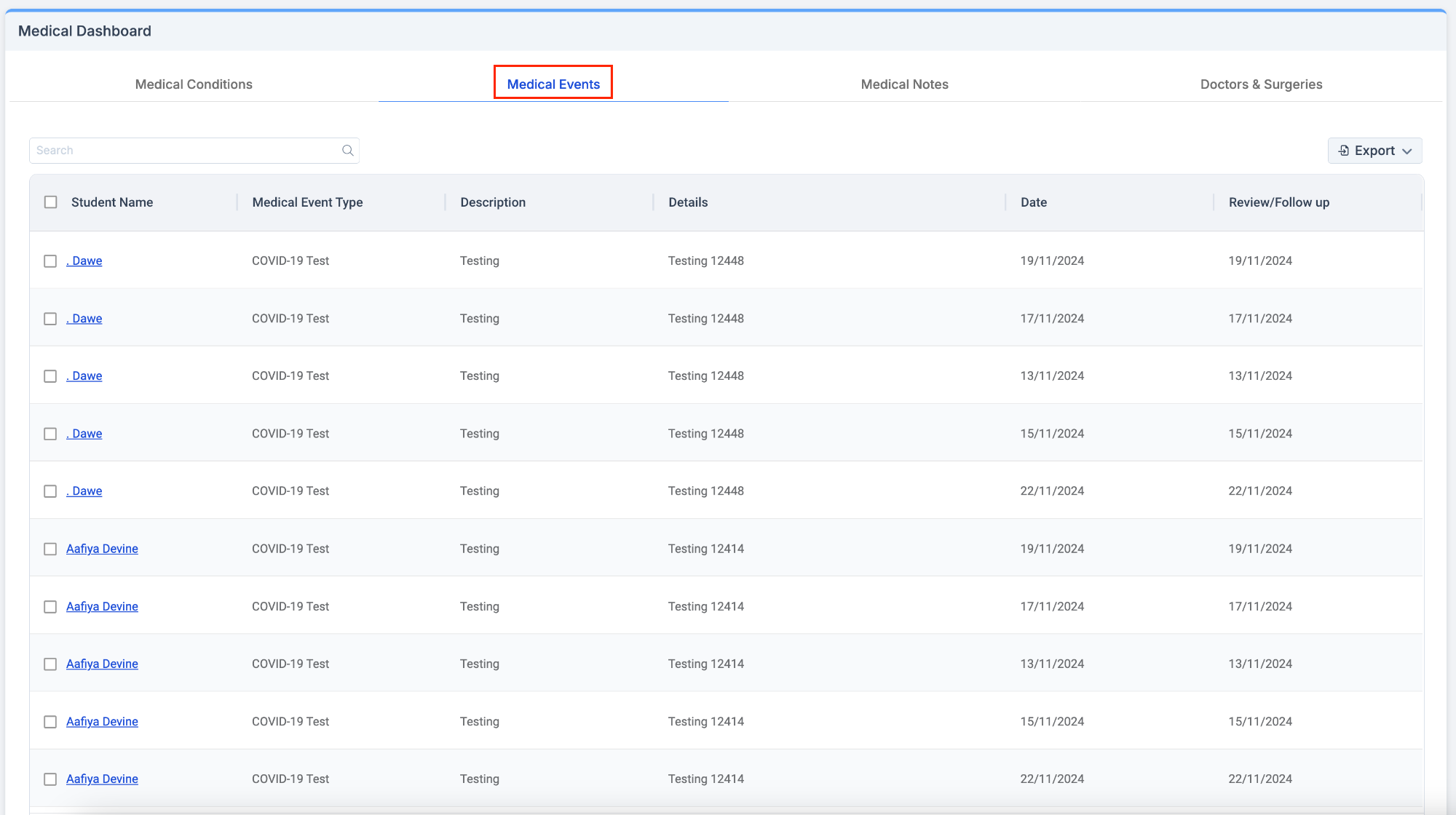The width and height of the screenshot is (1456, 815).
Task: Tick Aafiya Devine checkbox for 19/11/2024 row
Action: pyautogui.click(x=50, y=549)
